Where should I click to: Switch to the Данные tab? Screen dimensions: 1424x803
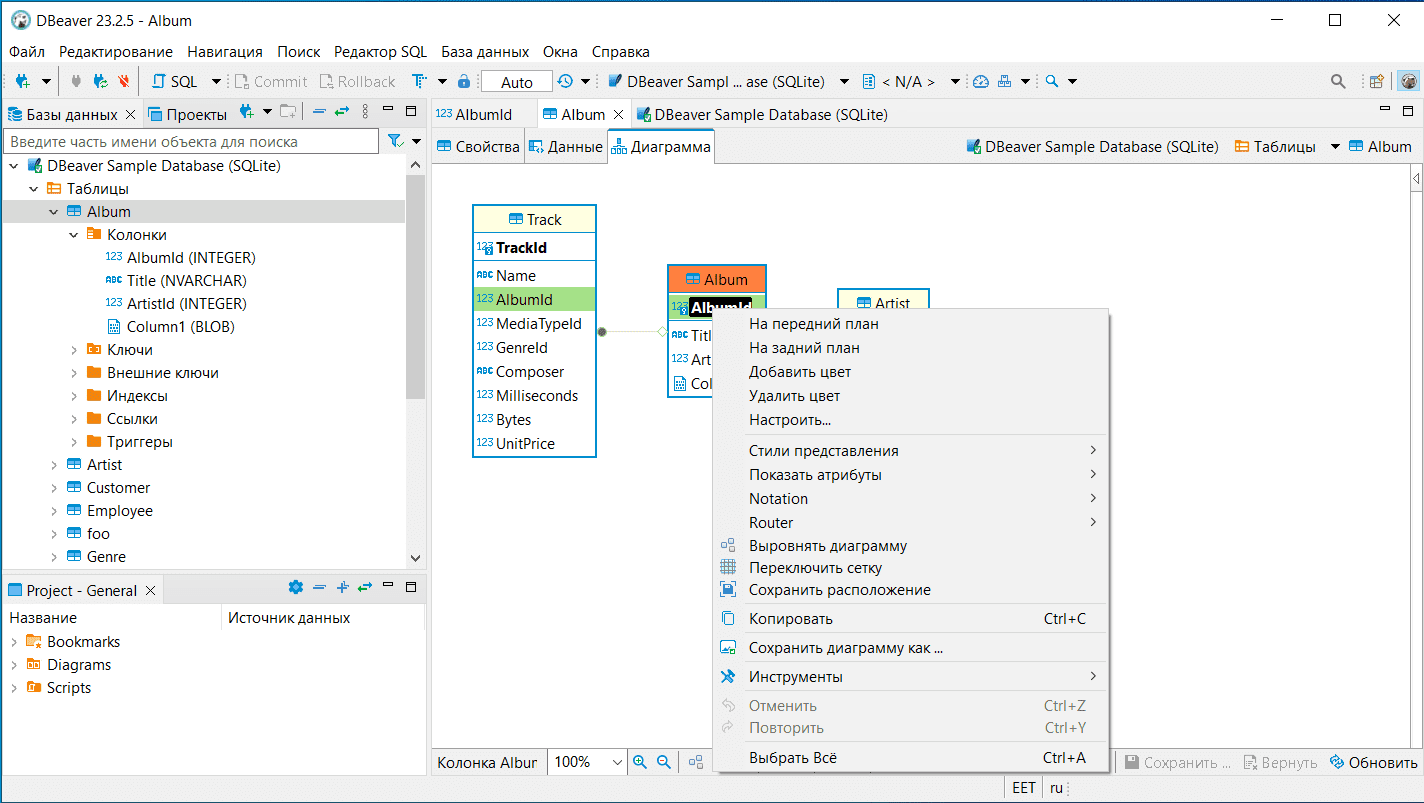pos(565,147)
